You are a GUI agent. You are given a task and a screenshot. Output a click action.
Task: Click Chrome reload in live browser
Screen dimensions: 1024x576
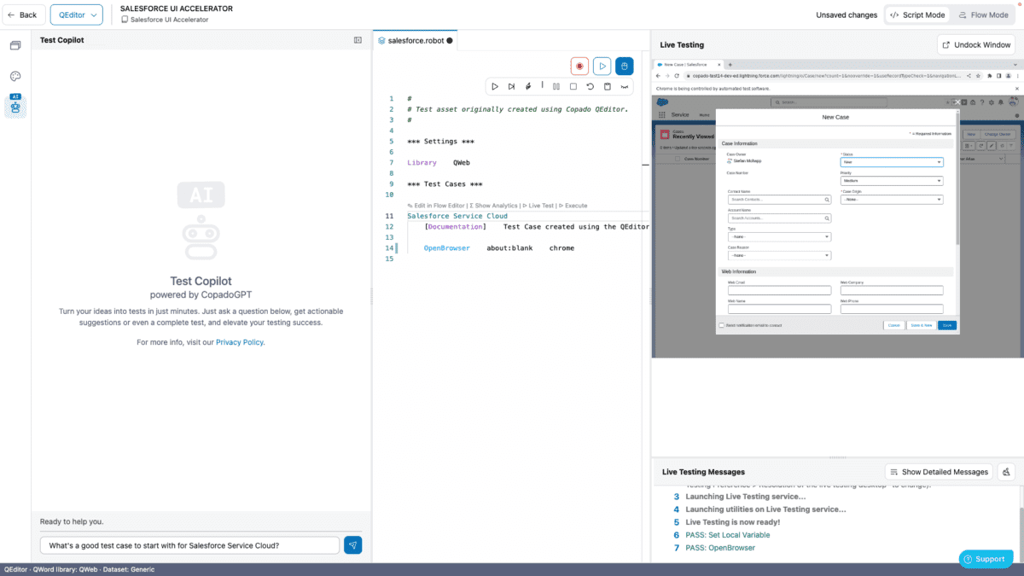[x=677, y=76]
